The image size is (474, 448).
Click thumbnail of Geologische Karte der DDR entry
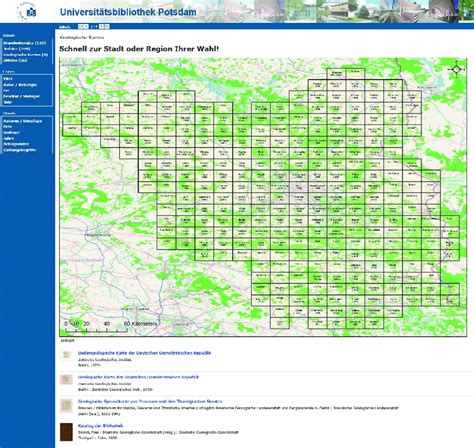pos(66,379)
